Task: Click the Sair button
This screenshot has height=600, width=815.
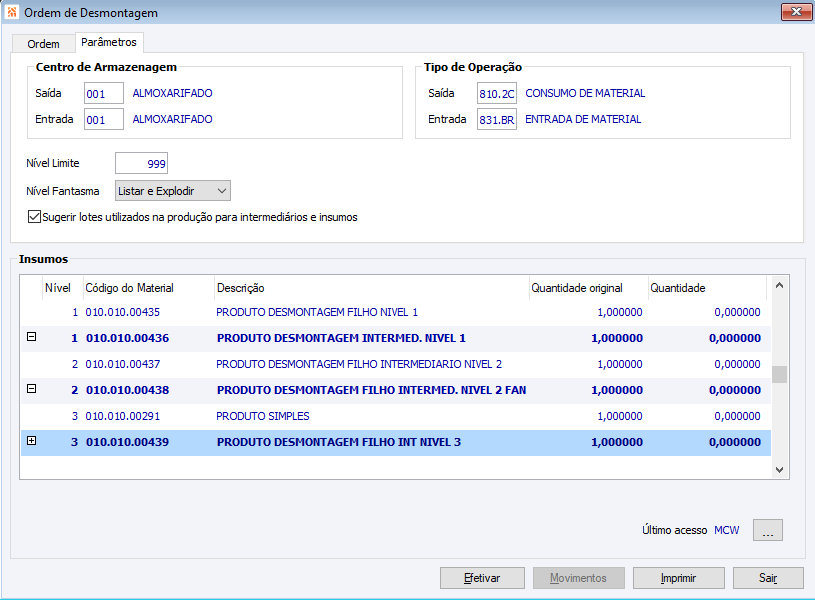Action: point(768,578)
